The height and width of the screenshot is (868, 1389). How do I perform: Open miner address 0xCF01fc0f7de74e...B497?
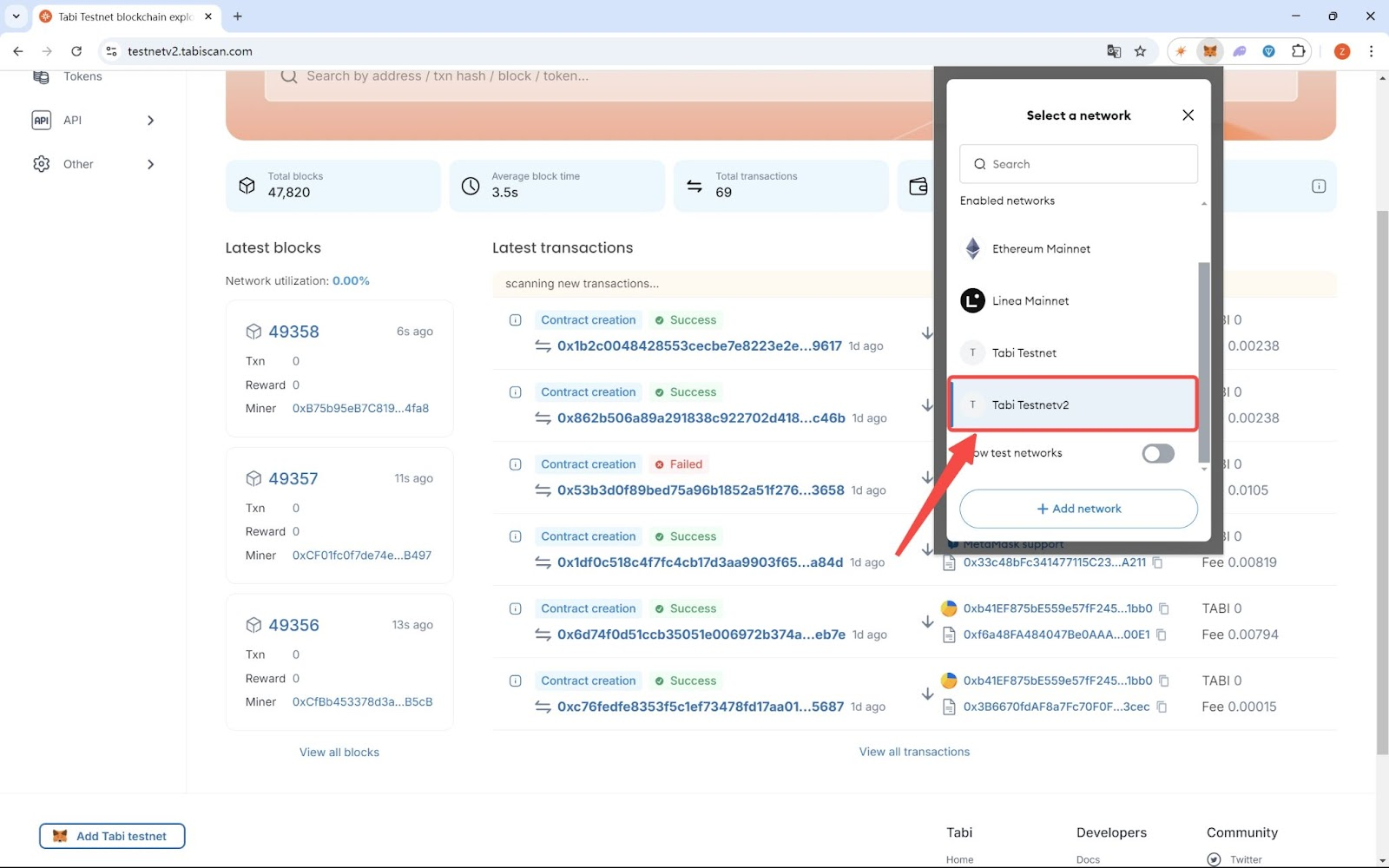pyautogui.click(x=362, y=556)
